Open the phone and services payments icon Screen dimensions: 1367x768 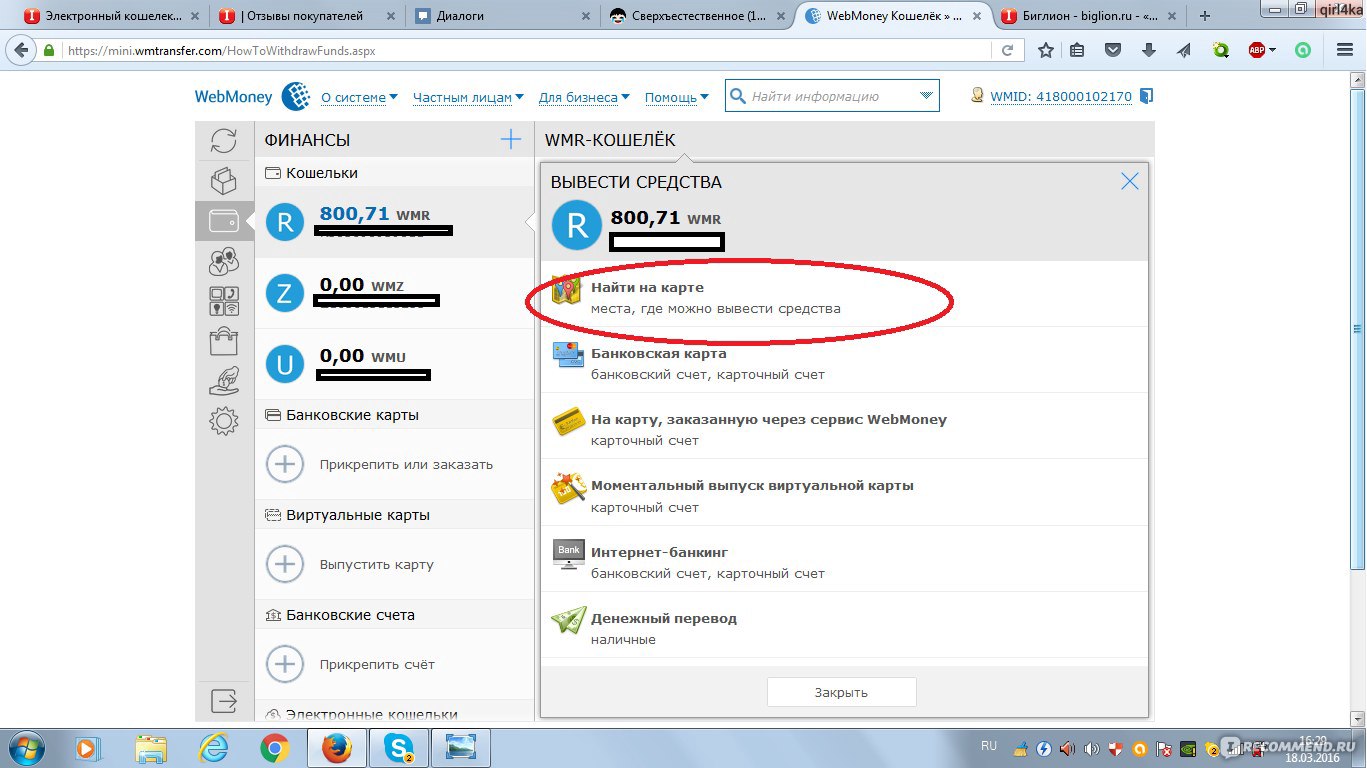point(224,301)
